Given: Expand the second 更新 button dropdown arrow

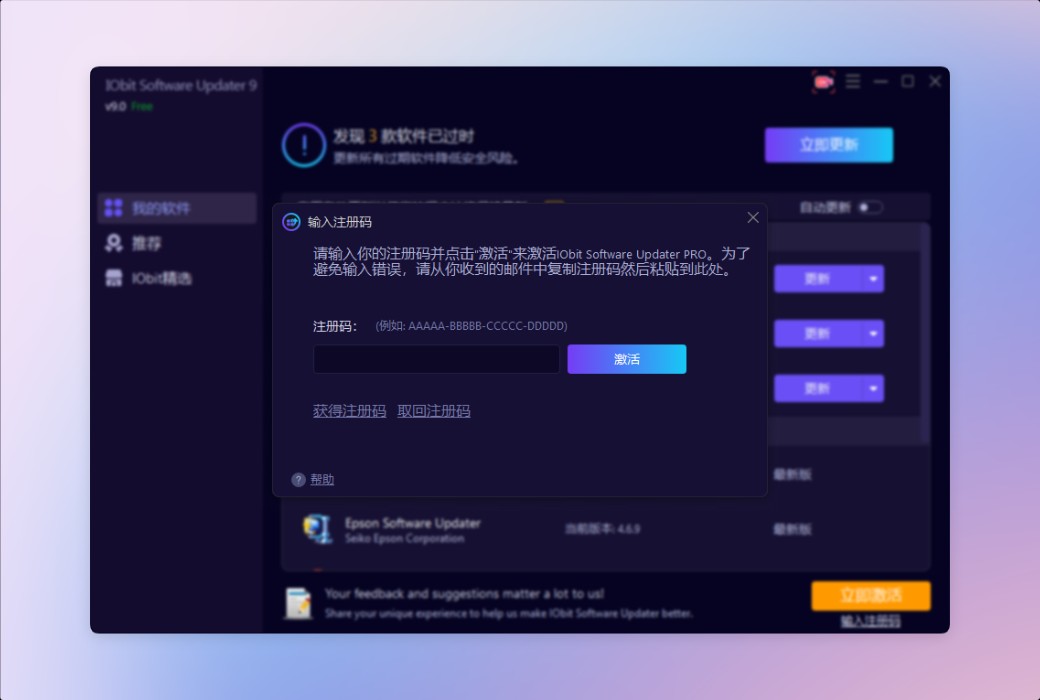Looking at the screenshot, I should pos(874,333).
